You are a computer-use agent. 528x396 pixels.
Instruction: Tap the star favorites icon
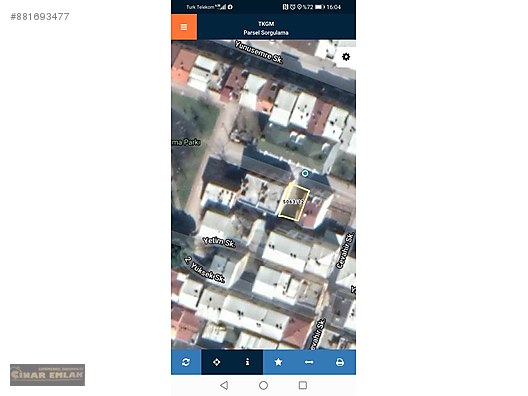tap(278, 362)
